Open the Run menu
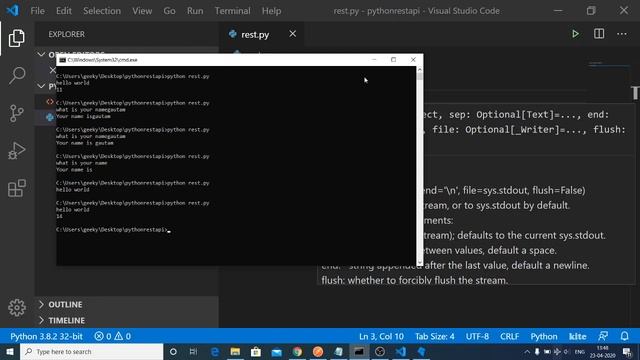This screenshot has width=640, height=360. [195, 11]
